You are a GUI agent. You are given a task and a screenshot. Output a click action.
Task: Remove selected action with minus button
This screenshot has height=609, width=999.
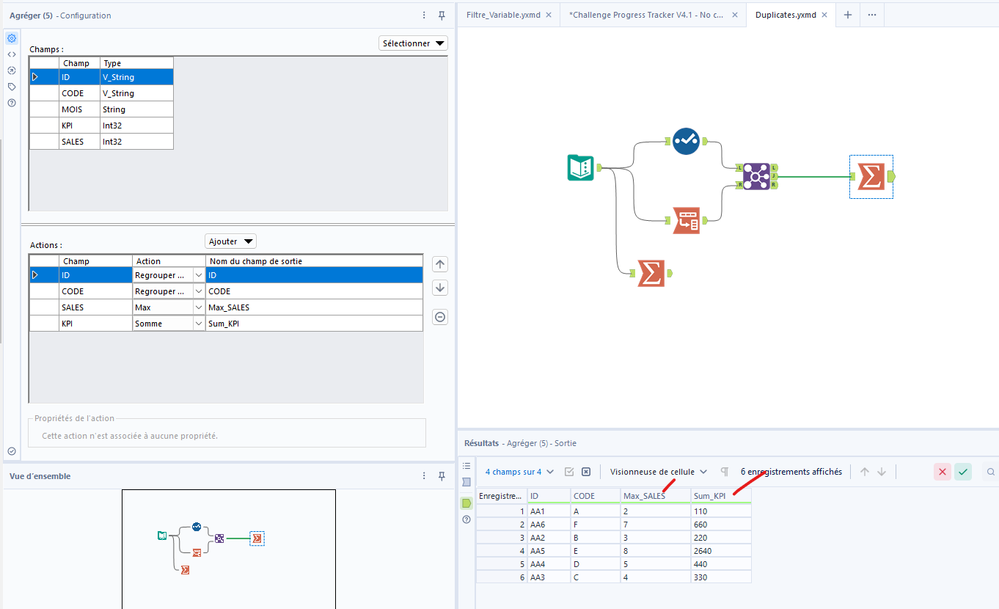pos(440,317)
